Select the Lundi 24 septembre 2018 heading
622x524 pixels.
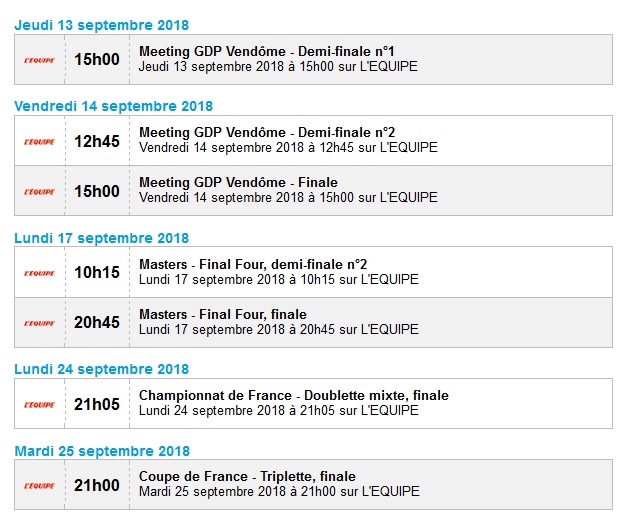click(x=102, y=369)
